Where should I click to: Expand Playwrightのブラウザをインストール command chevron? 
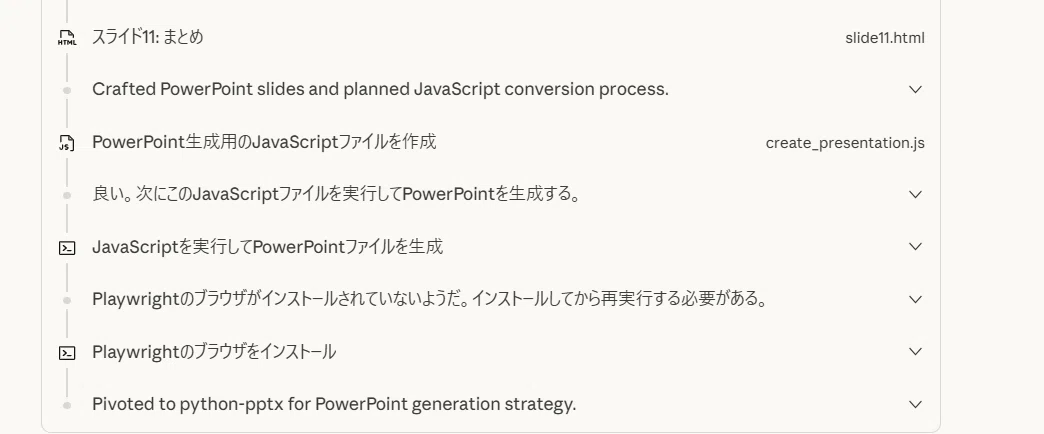[915, 351]
